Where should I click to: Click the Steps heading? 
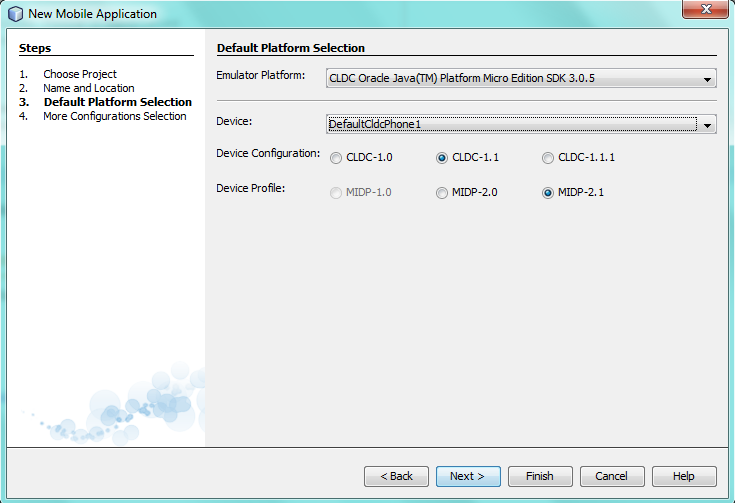(x=35, y=48)
